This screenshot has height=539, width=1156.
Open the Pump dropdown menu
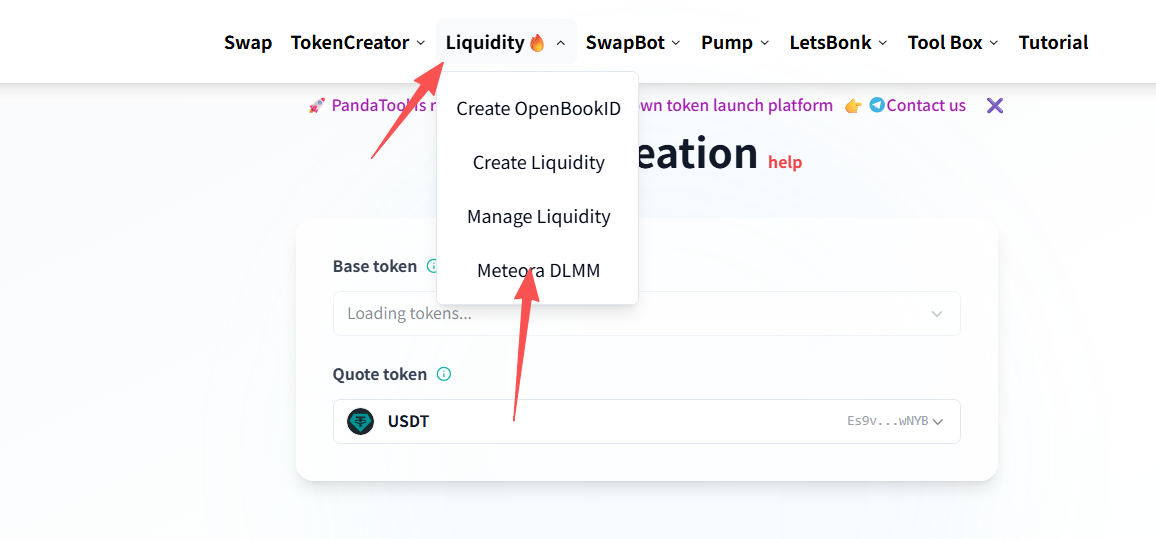(x=735, y=42)
